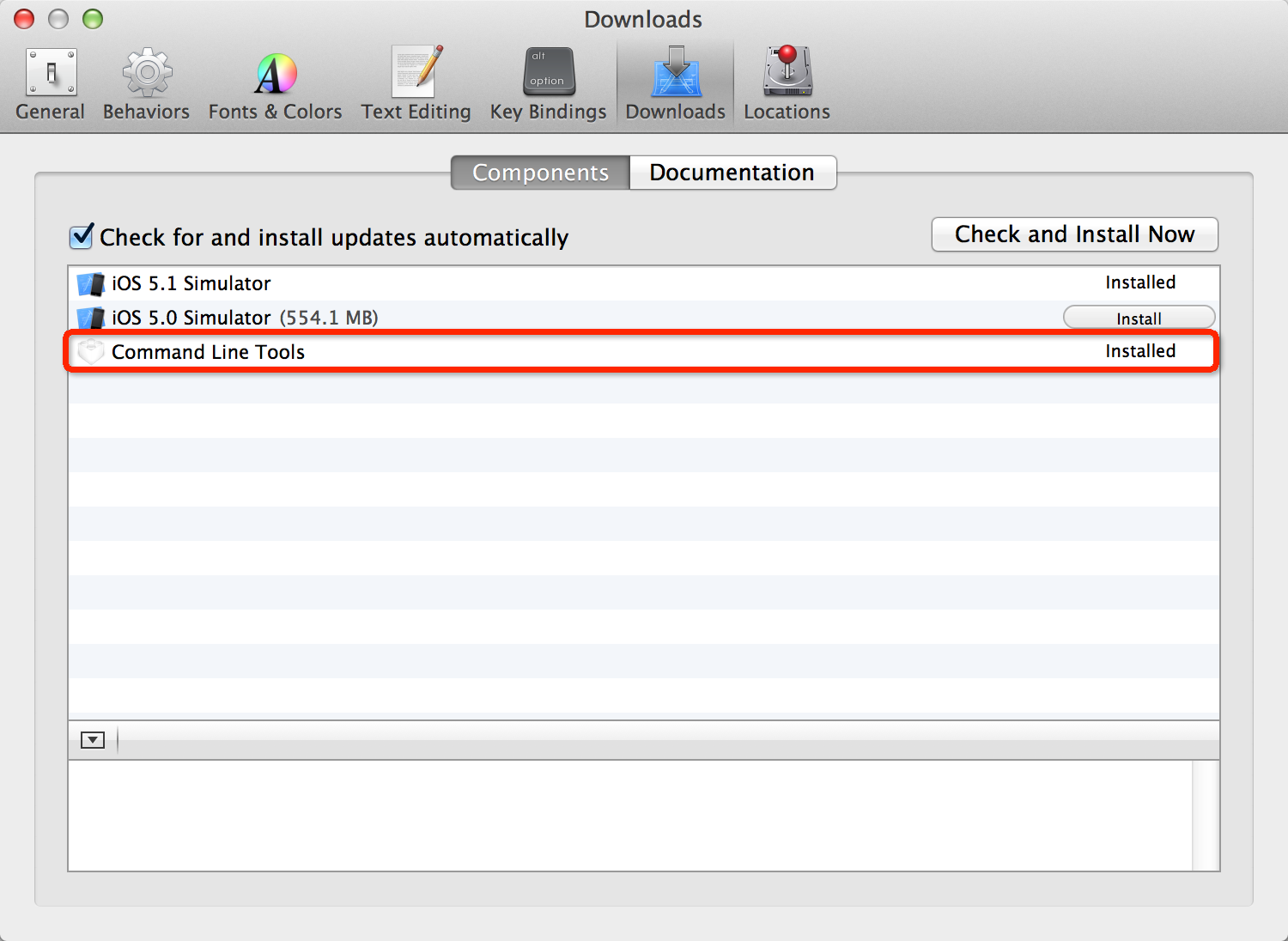The width and height of the screenshot is (1288, 941).
Task: Install the iOS 5.0 Simulator
Action: click(x=1138, y=317)
